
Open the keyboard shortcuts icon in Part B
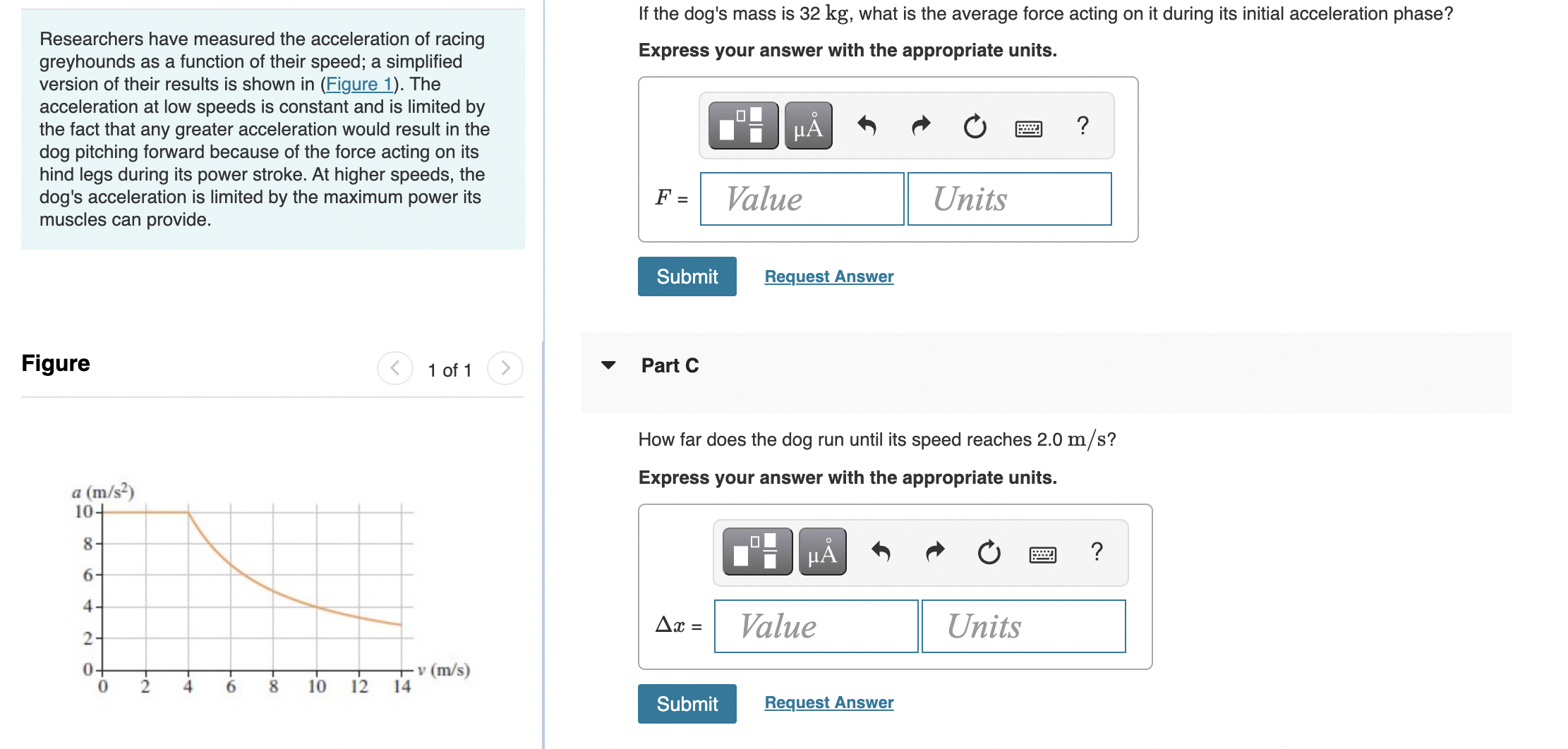coord(1027,127)
